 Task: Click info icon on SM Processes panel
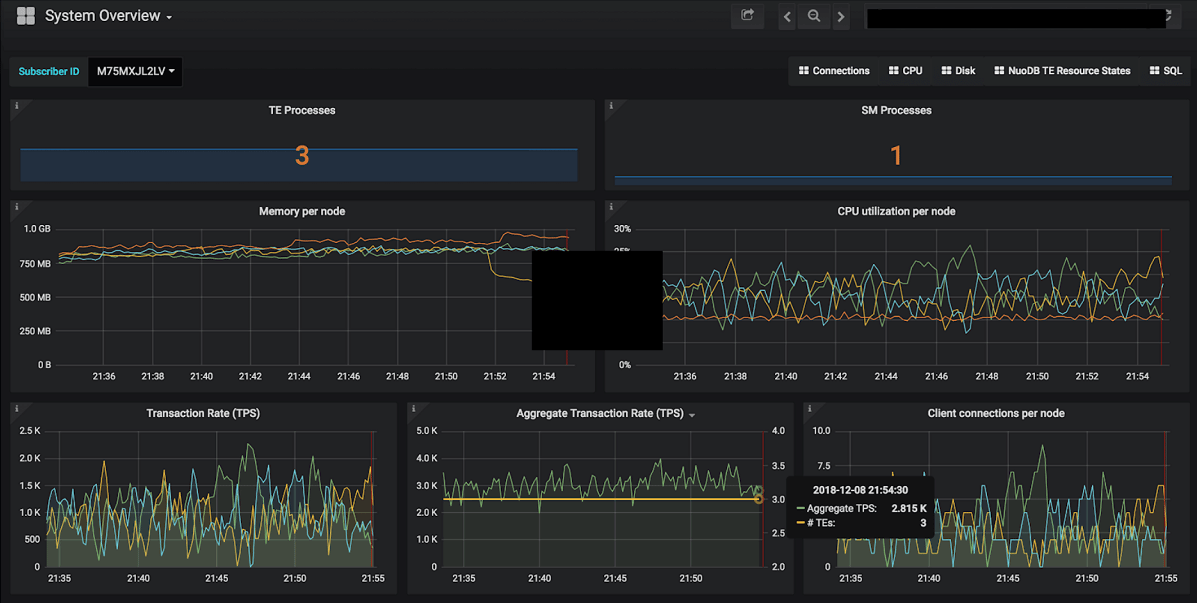(x=611, y=106)
